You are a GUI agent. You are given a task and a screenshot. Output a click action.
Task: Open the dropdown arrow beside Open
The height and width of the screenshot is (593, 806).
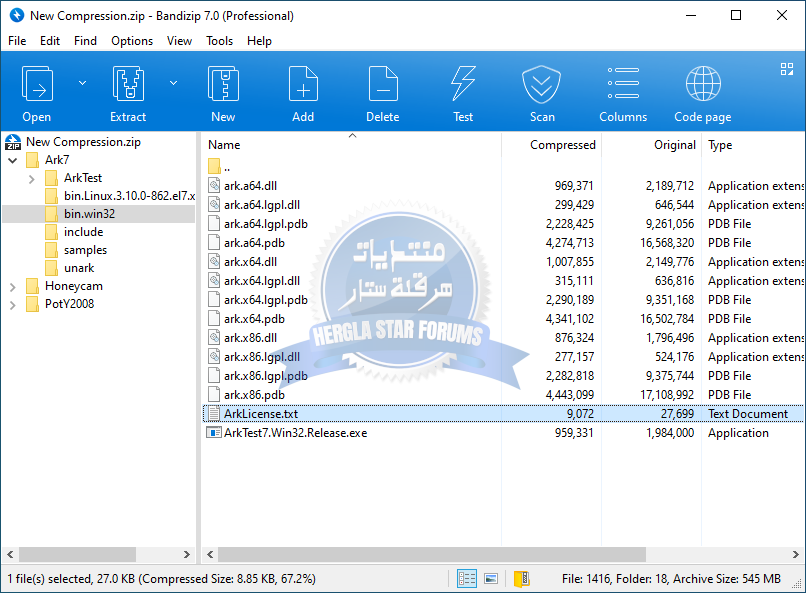coord(82,83)
